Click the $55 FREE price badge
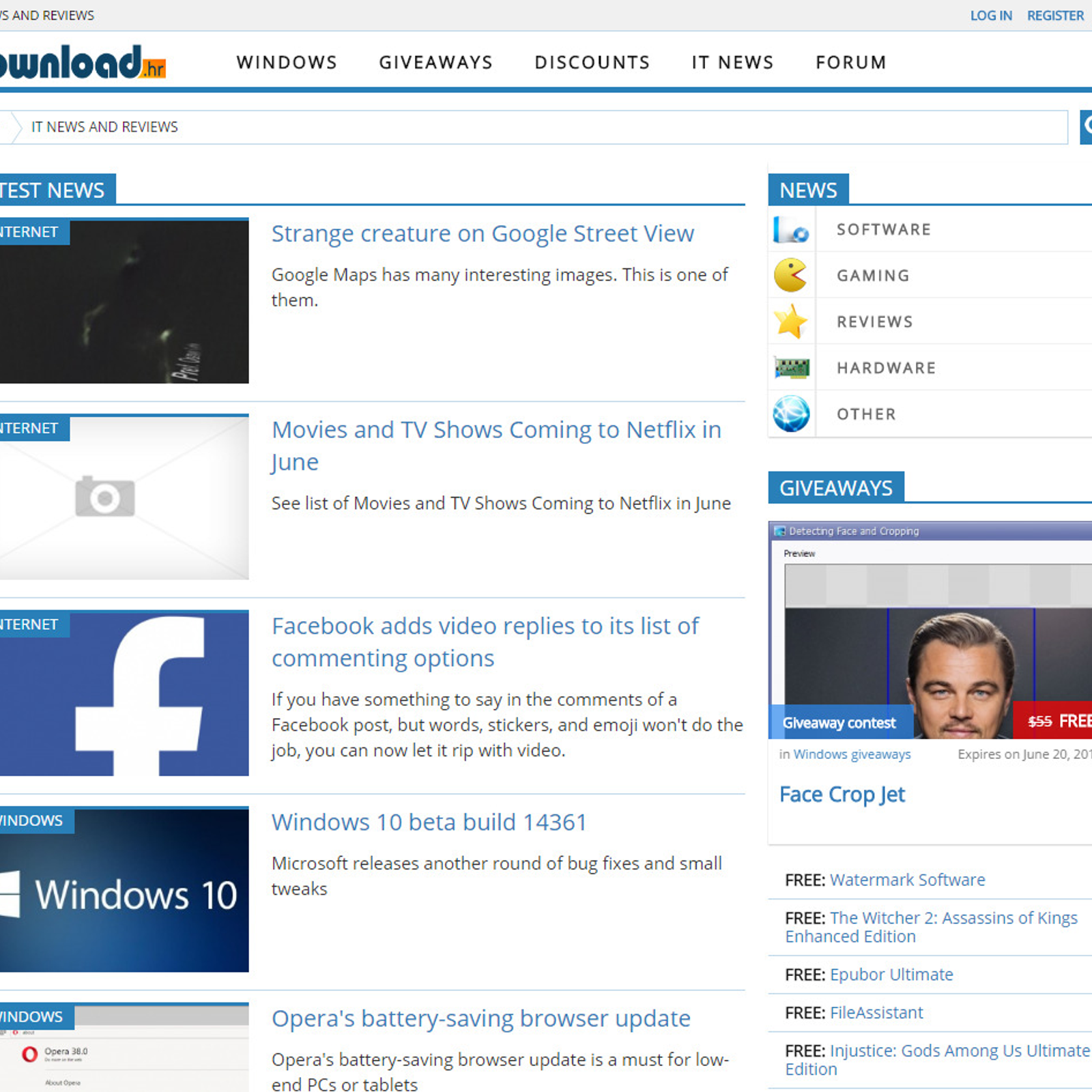The width and height of the screenshot is (1092, 1092). (x=1054, y=721)
